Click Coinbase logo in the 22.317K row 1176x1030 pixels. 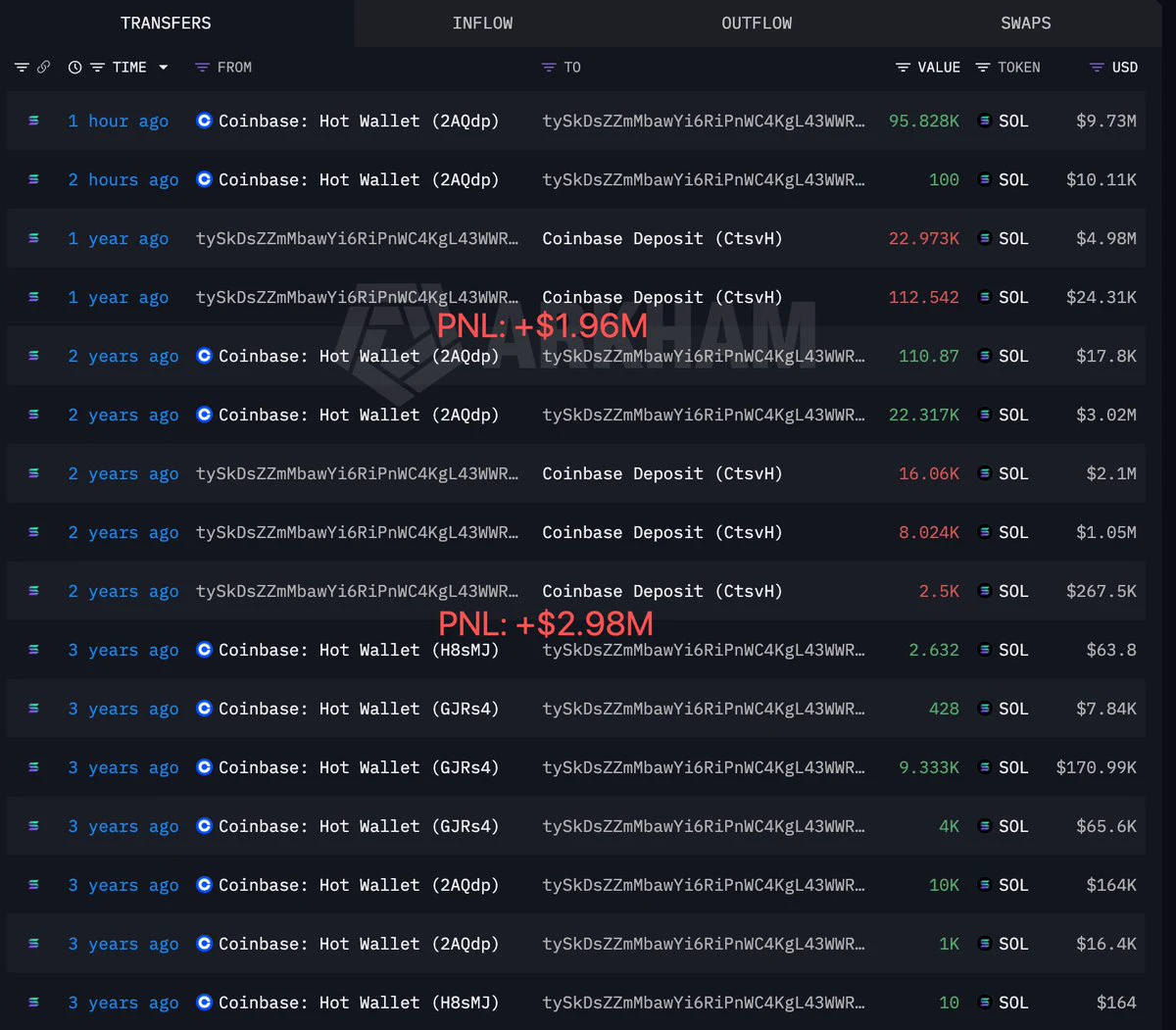pos(204,415)
